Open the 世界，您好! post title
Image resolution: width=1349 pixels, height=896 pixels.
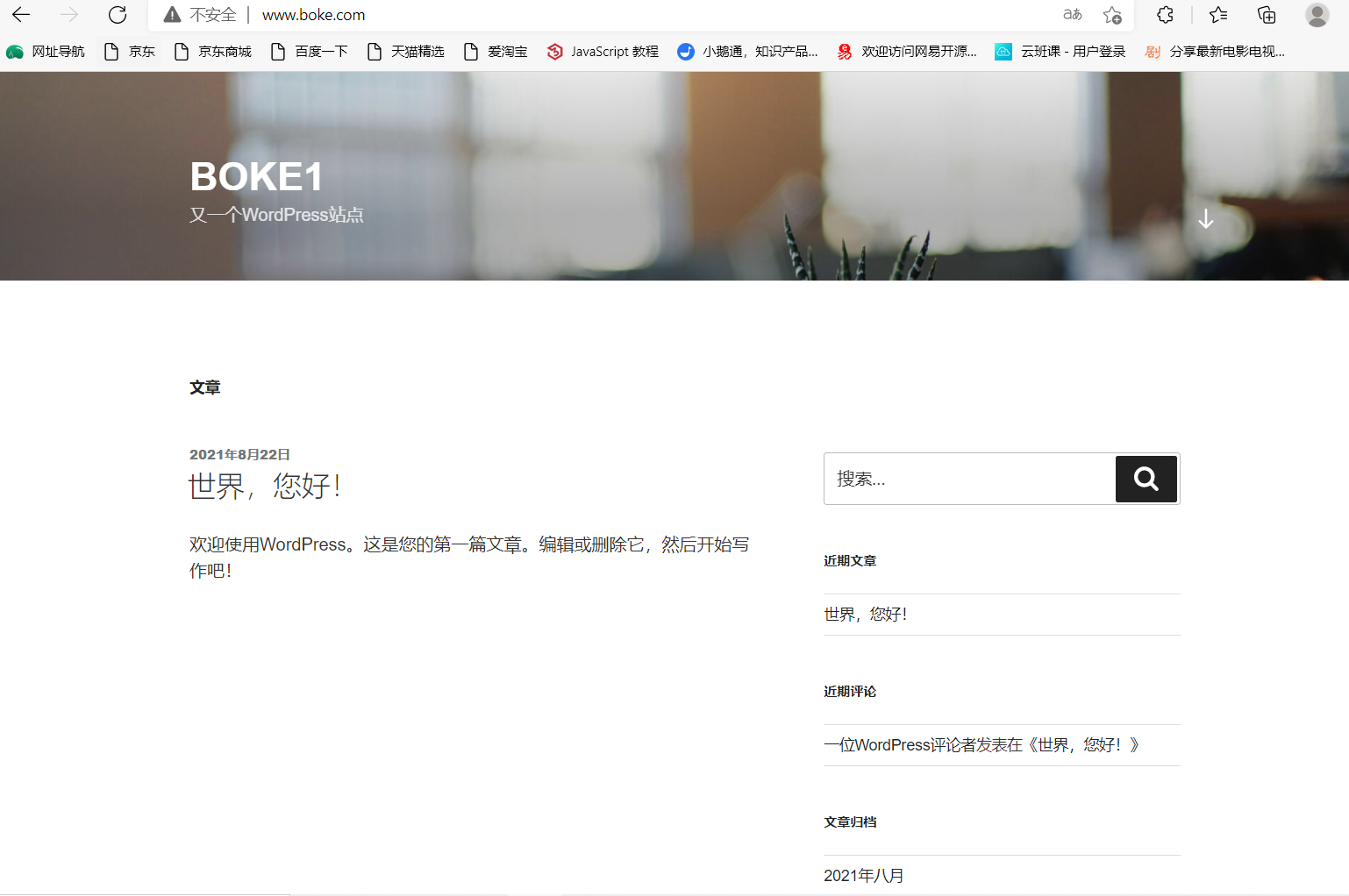click(264, 487)
